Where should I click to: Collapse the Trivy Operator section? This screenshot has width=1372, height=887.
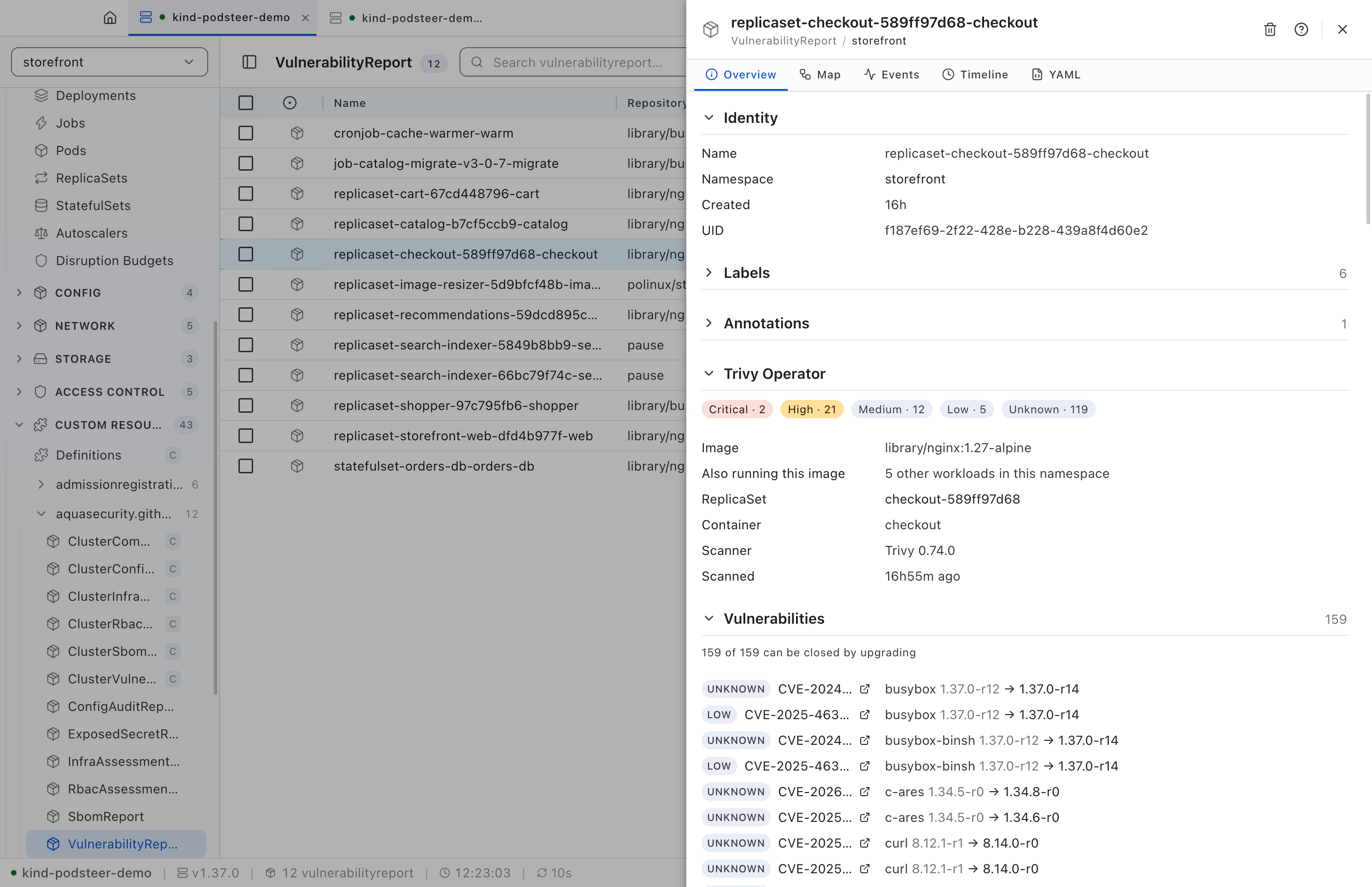[x=1025, y=374]
